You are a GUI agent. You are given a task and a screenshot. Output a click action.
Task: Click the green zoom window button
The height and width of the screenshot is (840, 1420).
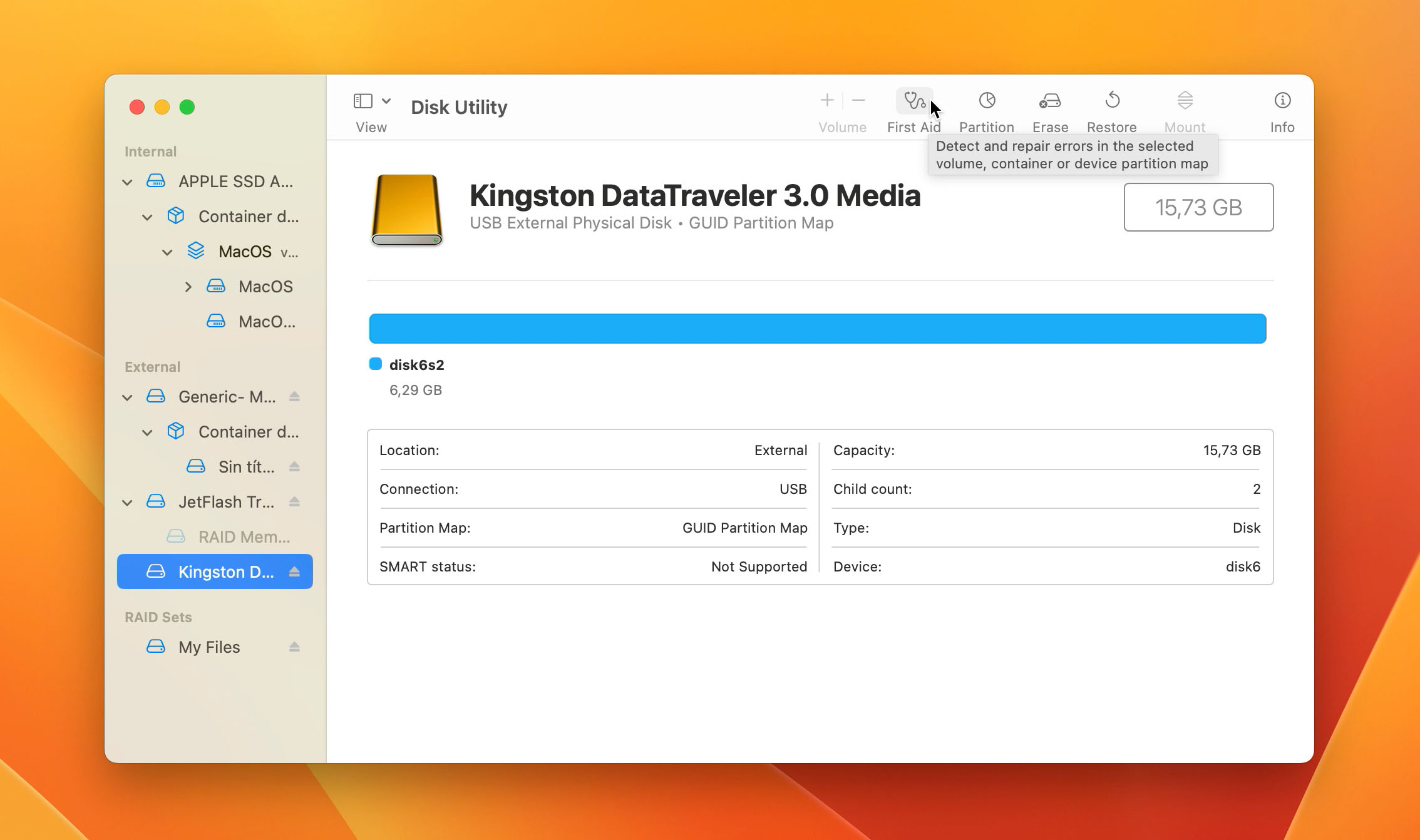(x=187, y=107)
